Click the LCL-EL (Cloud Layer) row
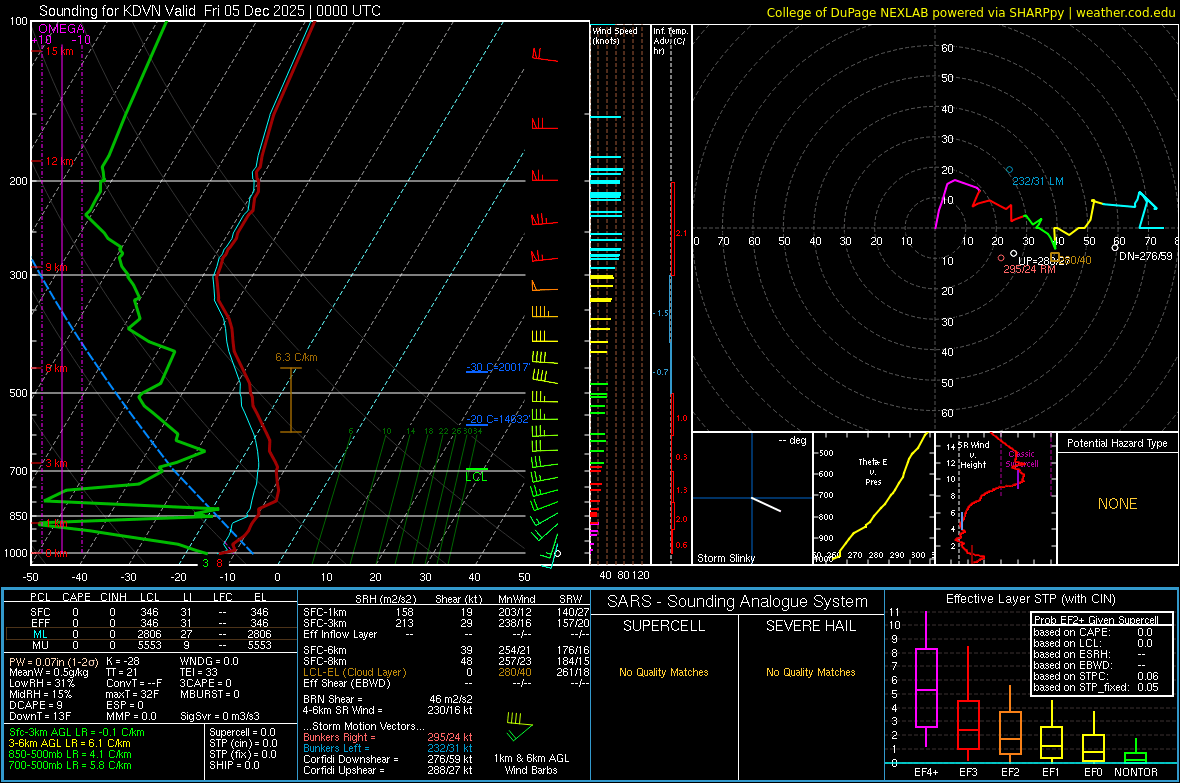The height and width of the screenshot is (783, 1180). click(x=444, y=672)
